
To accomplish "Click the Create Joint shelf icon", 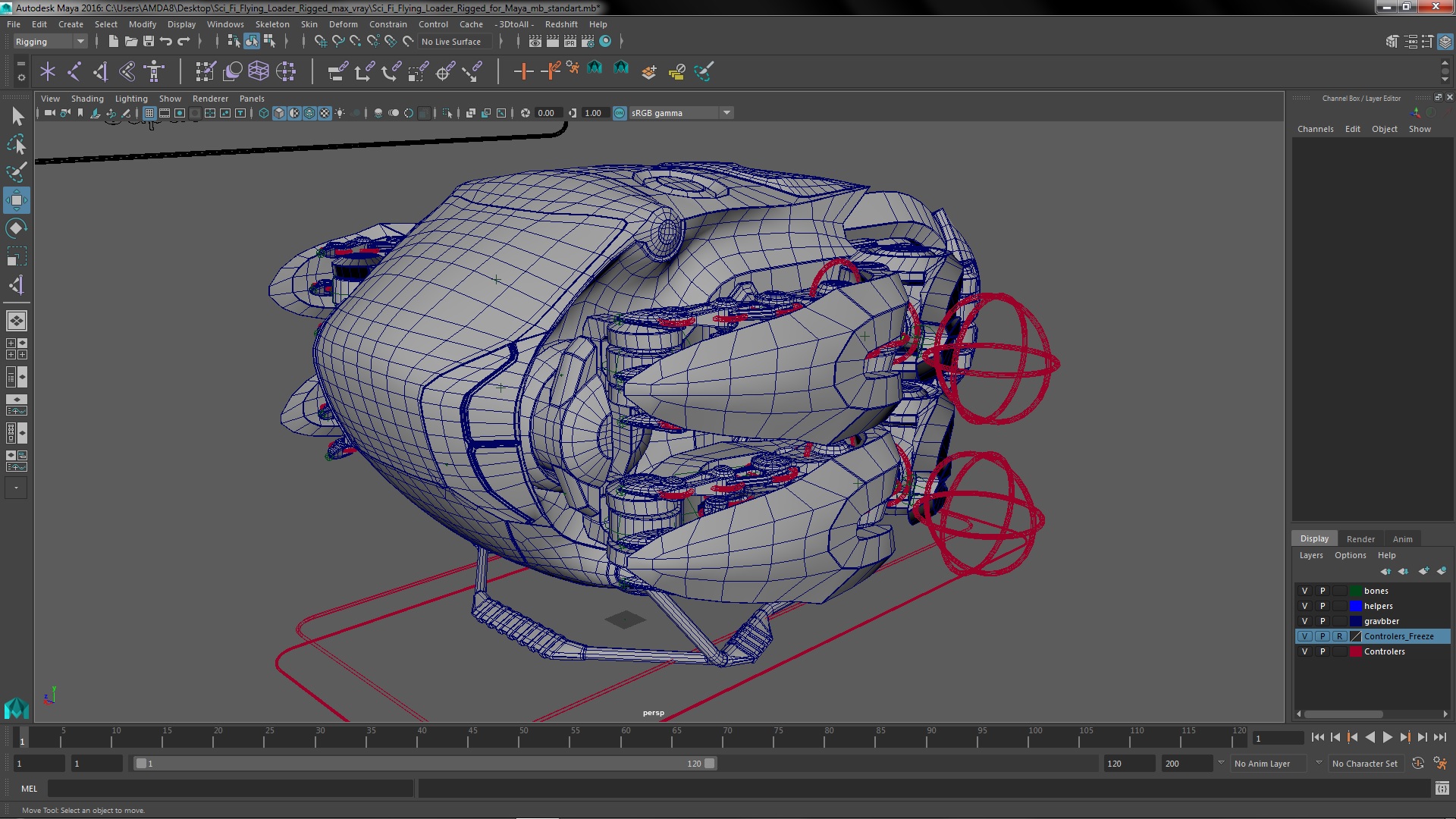I will 74,72.
